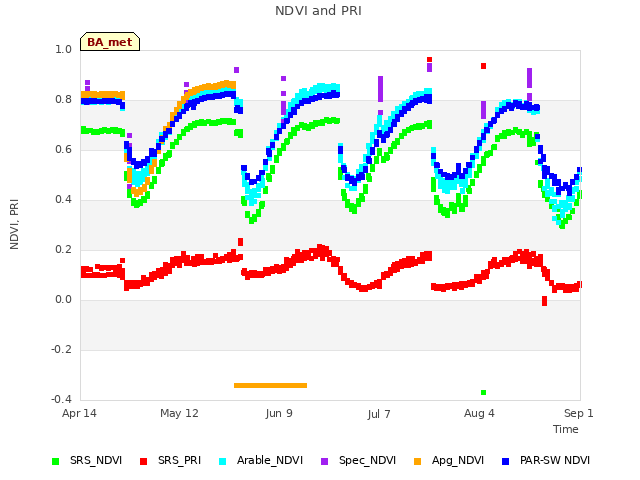Screen dimensions: 640x480
Task: Click the 0.4 y-axis tick label
Action: click(63, 200)
